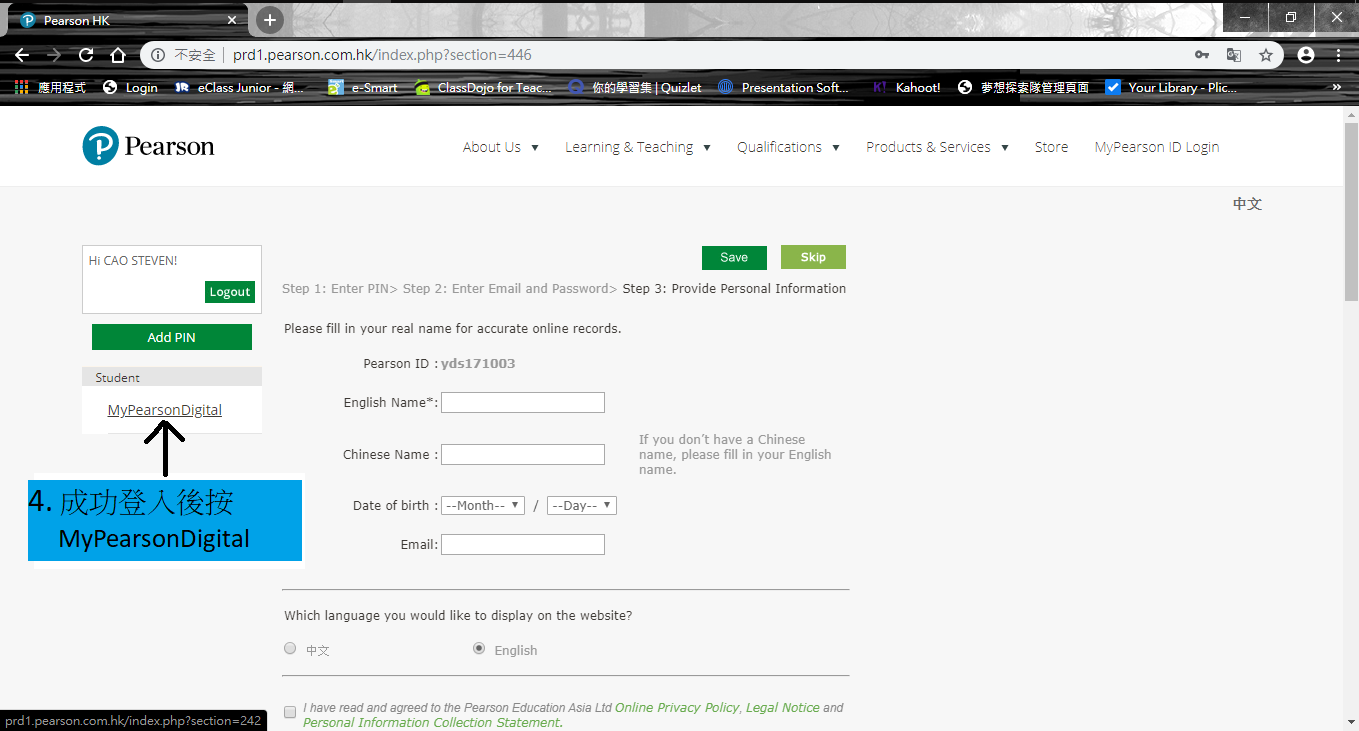The image size is (1359, 731).
Task: Click the Add PIN button
Action: pos(172,337)
